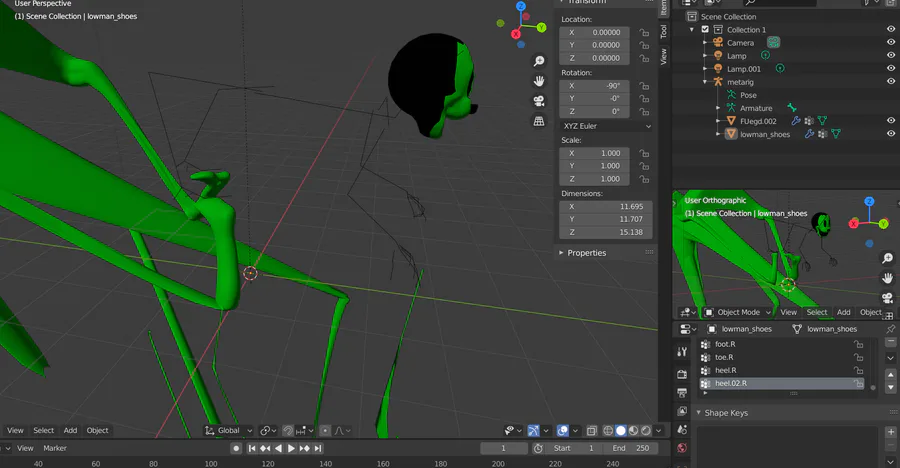This screenshot has height=468, width=900.
Task: Click the zoom magnifier in the main viewport
Action: pos(539,61)
